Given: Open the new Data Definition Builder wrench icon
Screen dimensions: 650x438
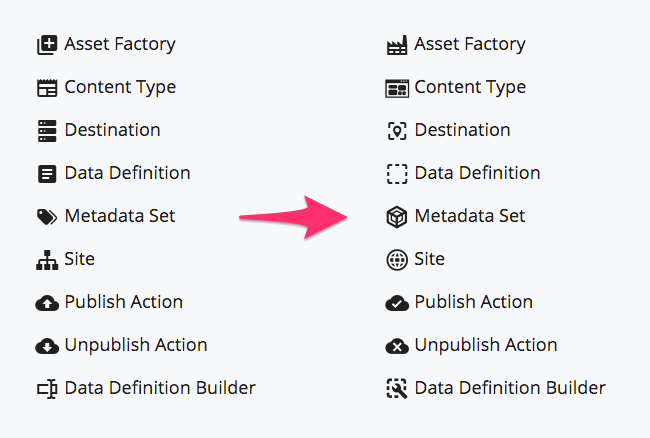Looking at the screenshot, I should tap(397, 389).
